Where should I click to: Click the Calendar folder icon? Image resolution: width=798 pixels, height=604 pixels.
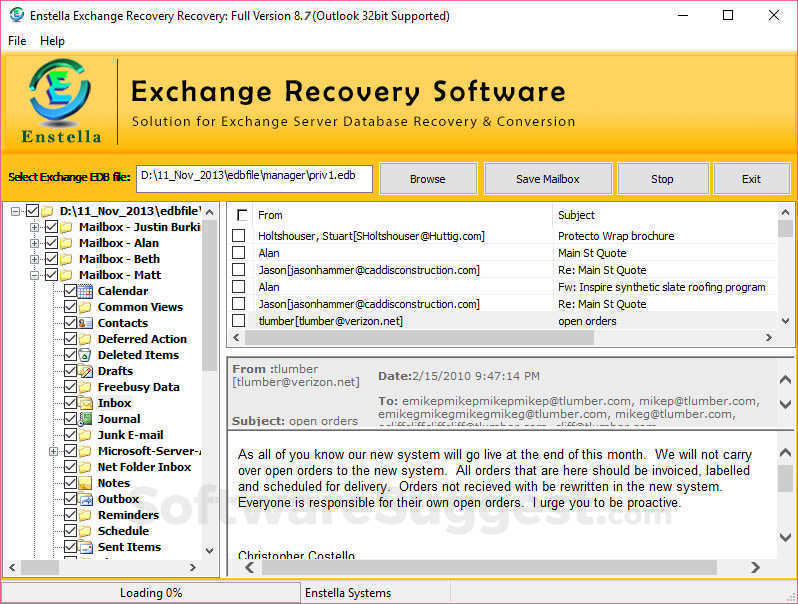[x=85, y=291]
